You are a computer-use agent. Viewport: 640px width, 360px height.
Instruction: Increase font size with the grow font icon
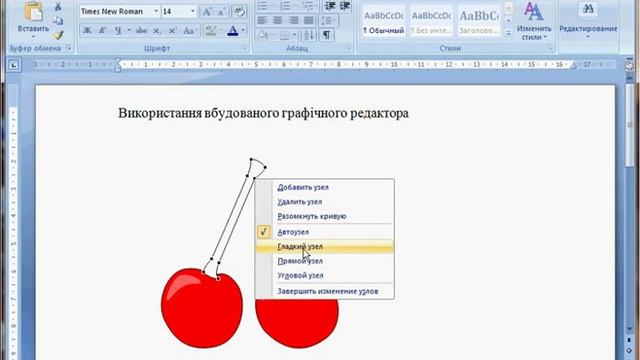coord(207,11)
